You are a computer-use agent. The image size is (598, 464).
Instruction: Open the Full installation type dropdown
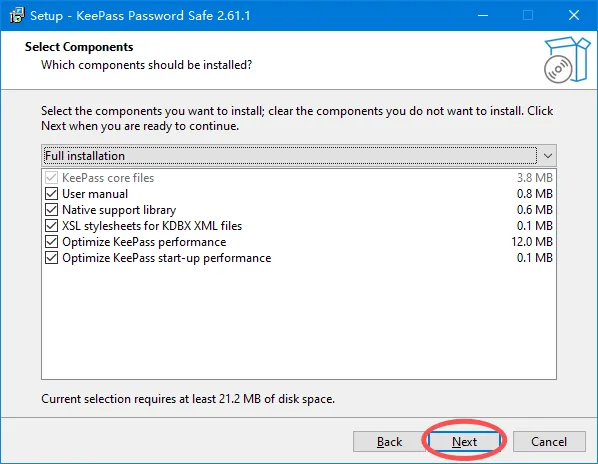pyautogui.click(x=299, y=156)
